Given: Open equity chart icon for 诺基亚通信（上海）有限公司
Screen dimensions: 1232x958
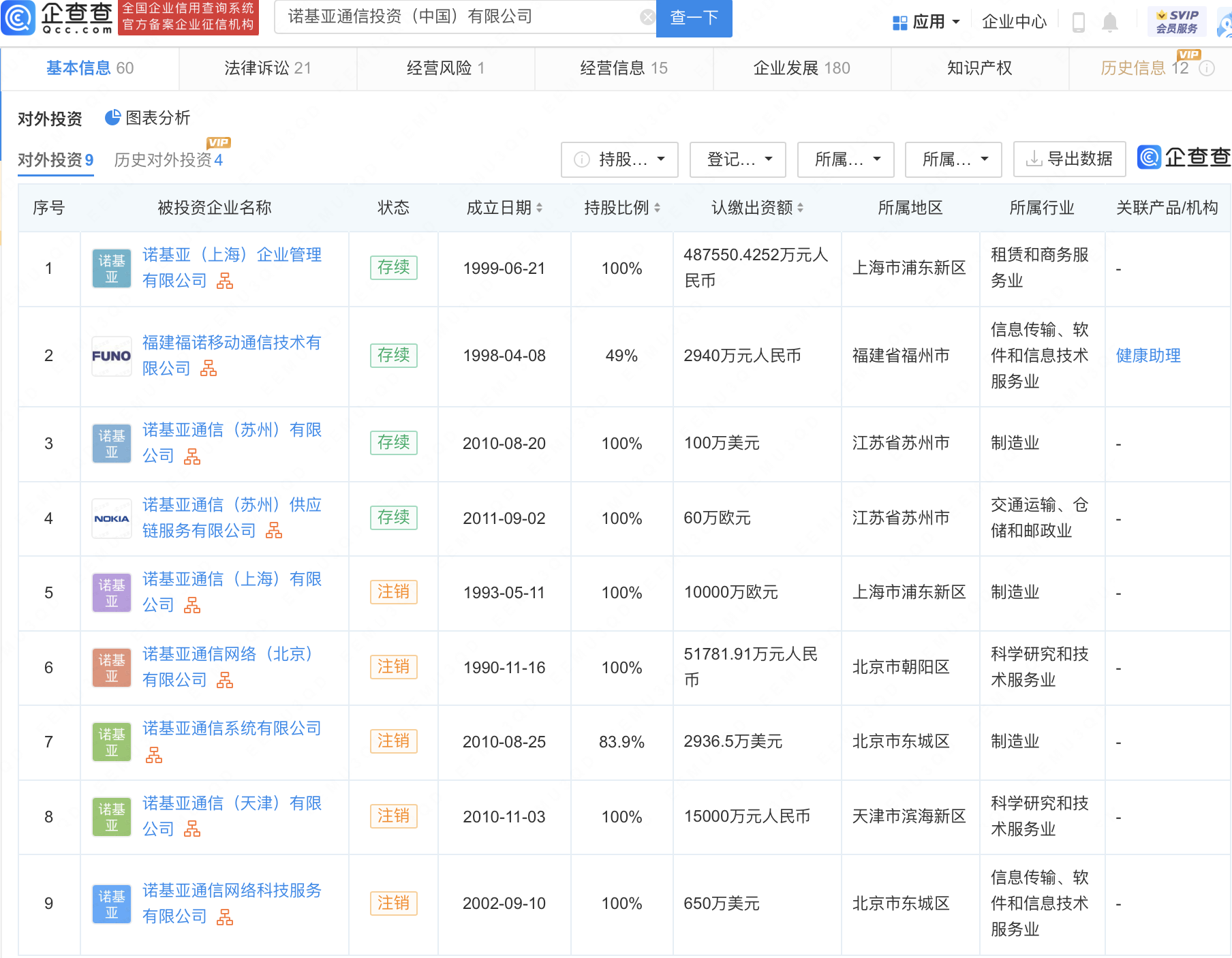Looking at the screenshot, I should (192, 605).
